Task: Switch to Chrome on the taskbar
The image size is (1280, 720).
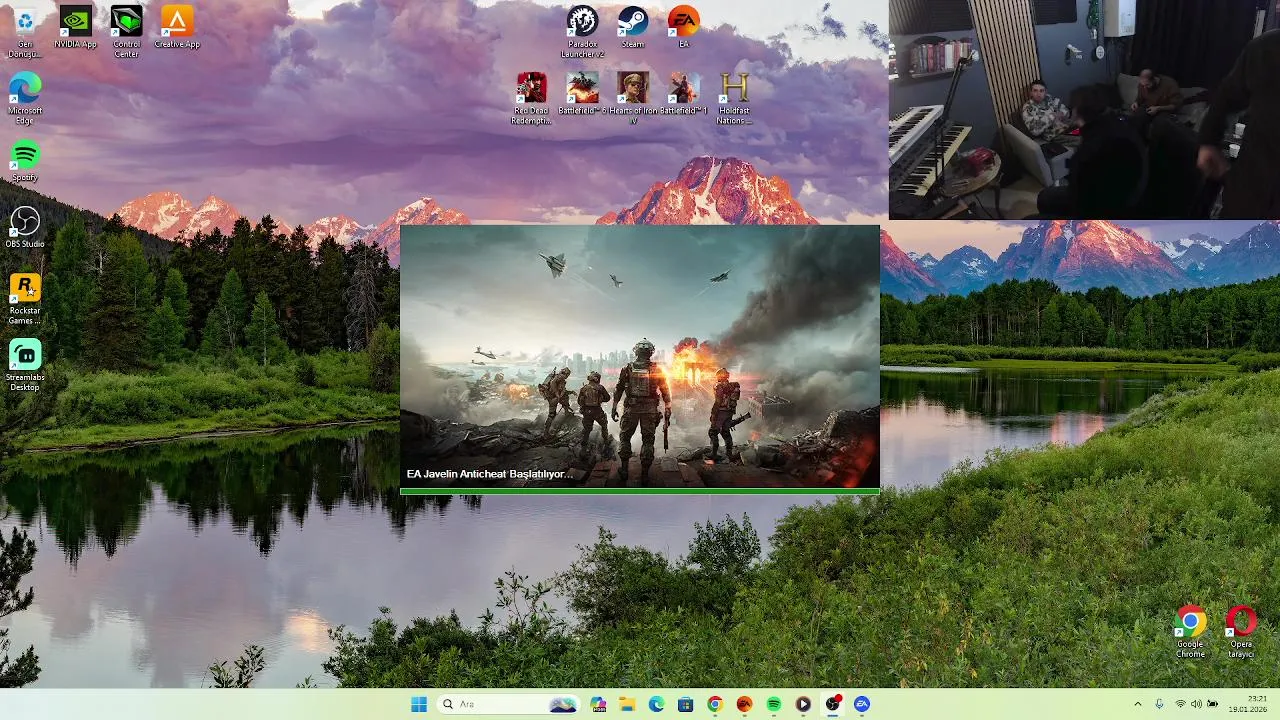Action: (x=714, y=704)
